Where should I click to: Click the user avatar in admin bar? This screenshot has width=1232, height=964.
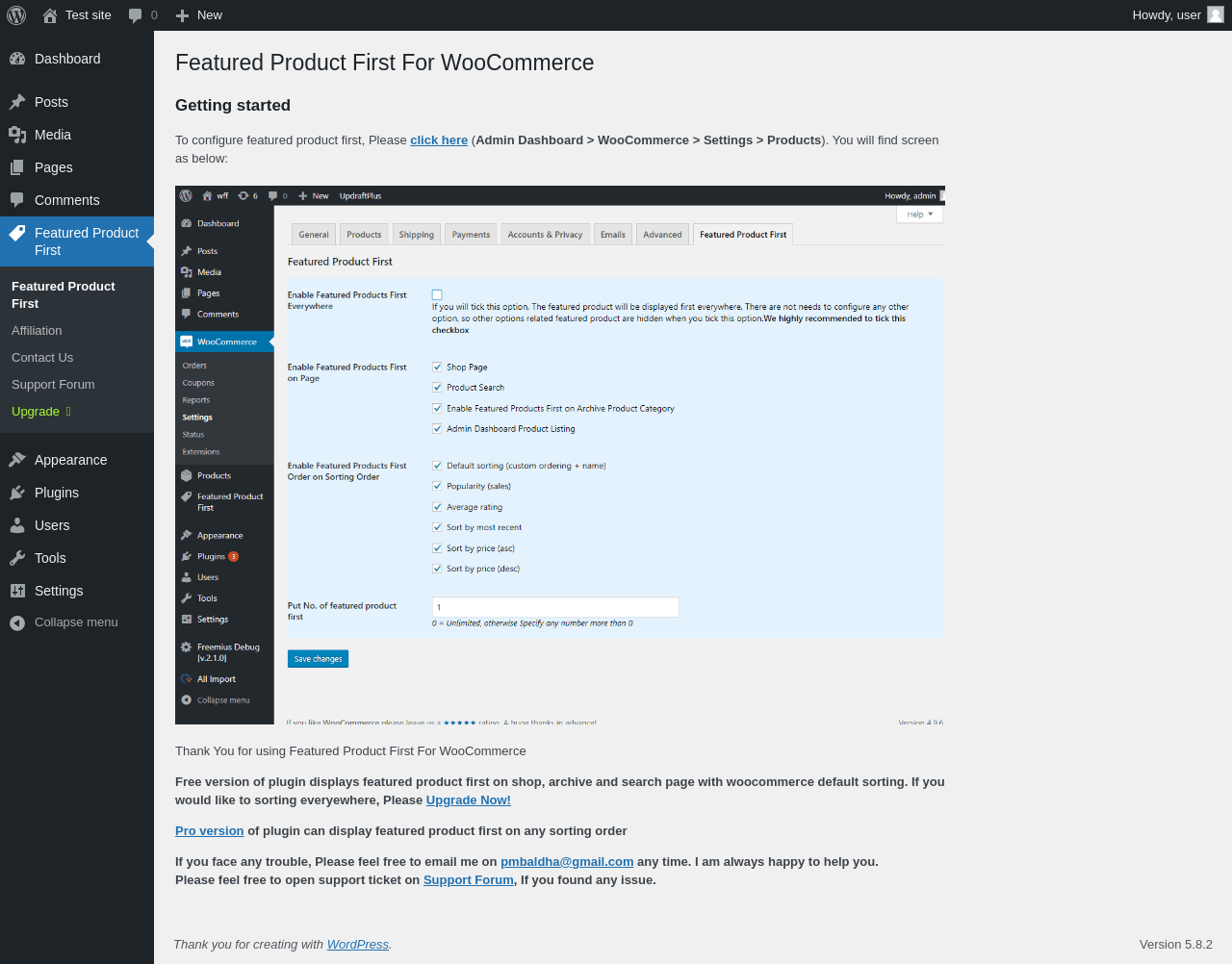coord(1216,15)
